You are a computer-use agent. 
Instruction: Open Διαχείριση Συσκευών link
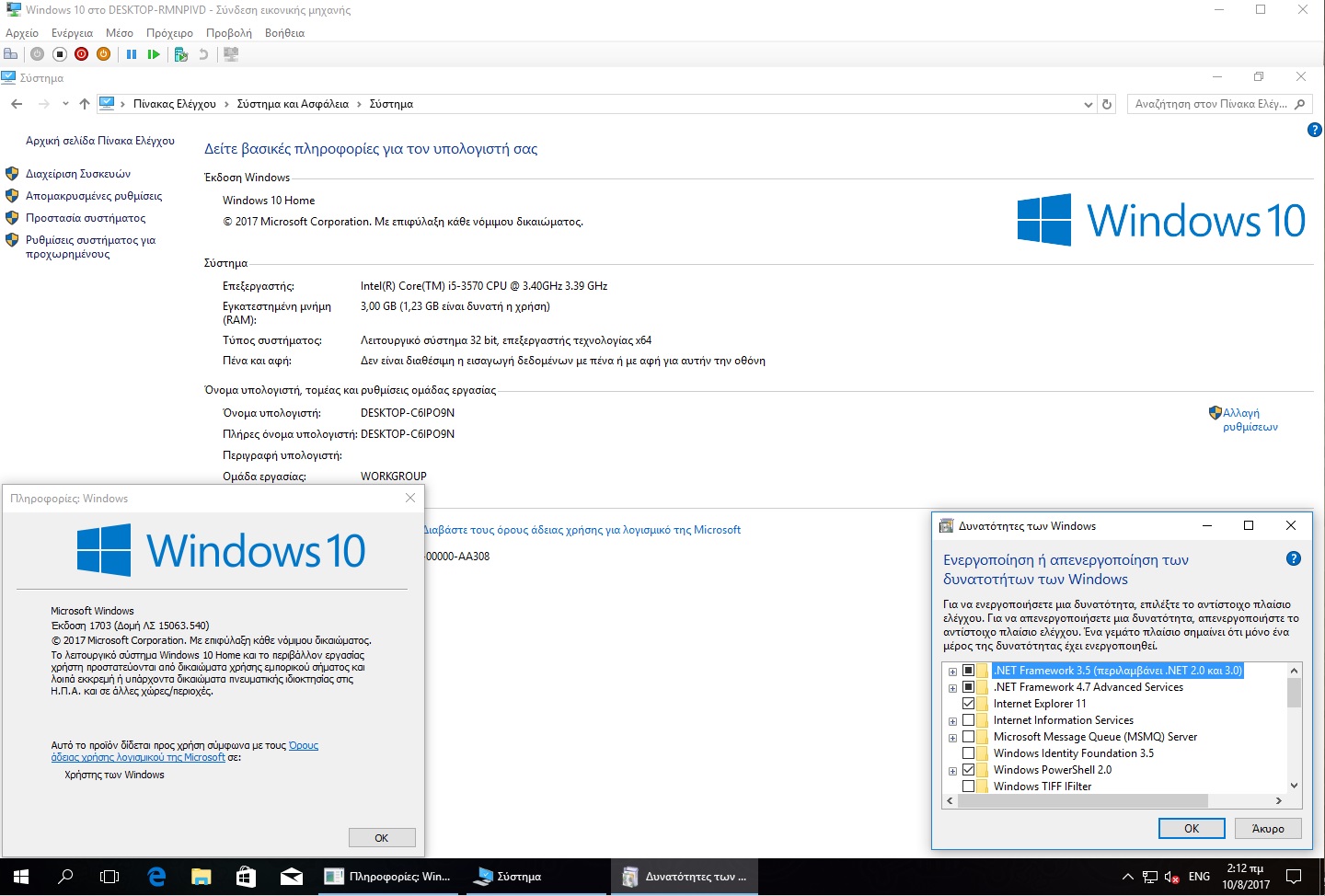tap(78, 174)
